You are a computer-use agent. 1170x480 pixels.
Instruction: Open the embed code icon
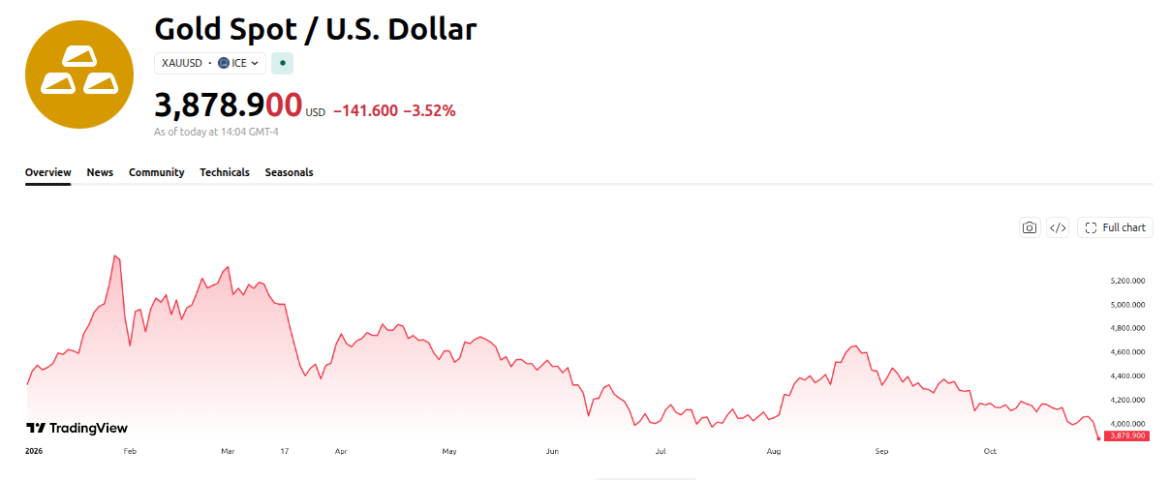1057,228
